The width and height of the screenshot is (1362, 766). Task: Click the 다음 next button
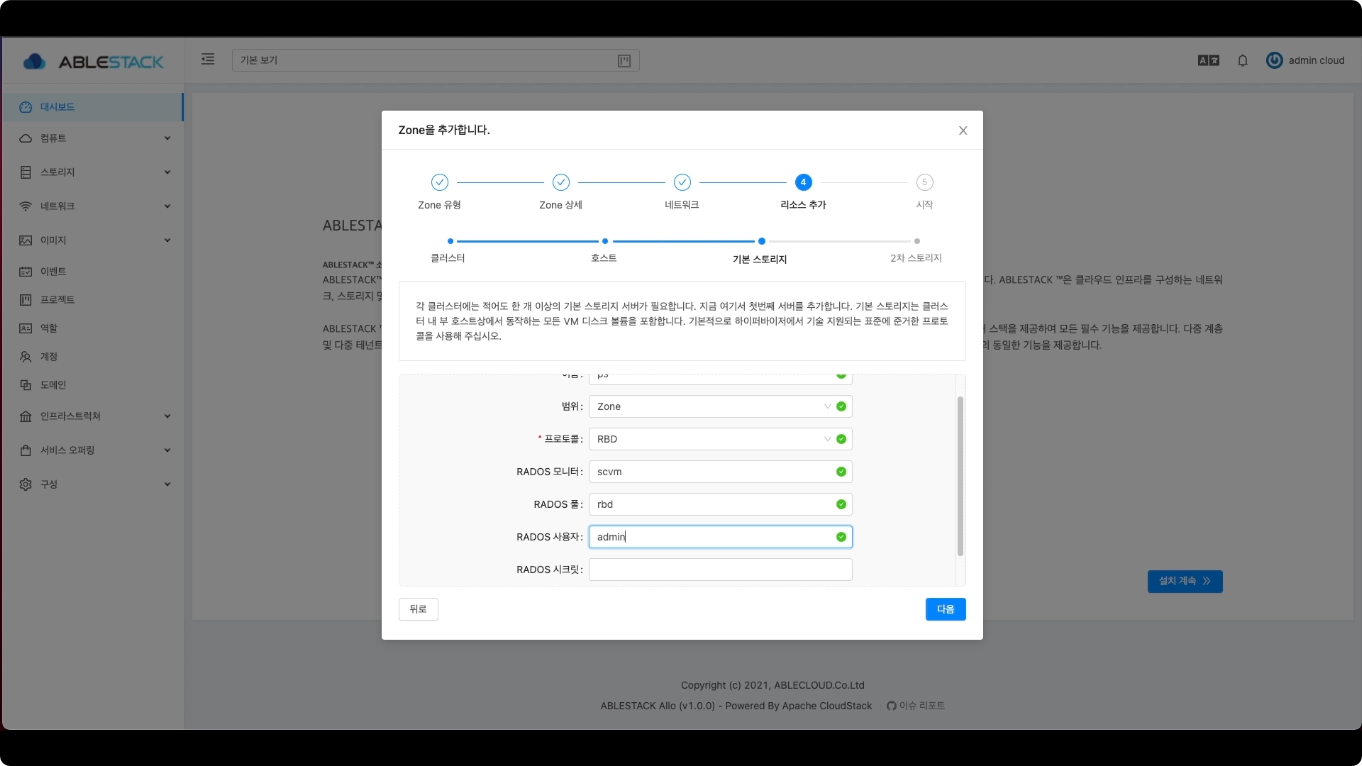pos(945,609)
